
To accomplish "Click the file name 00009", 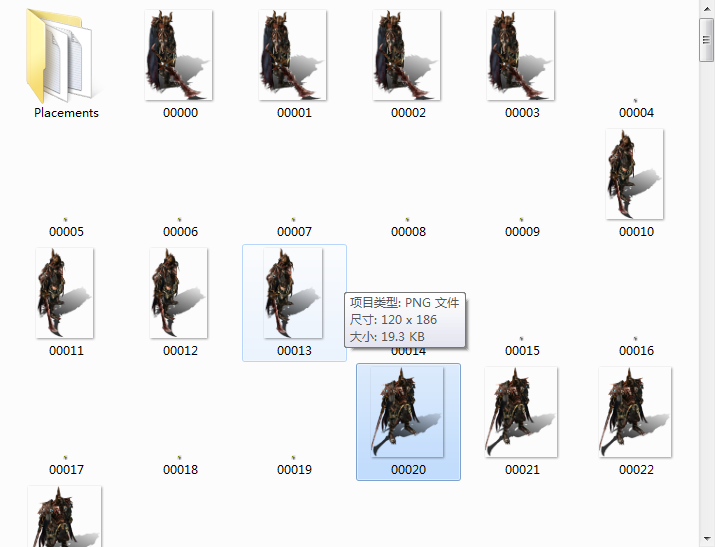I will coord(522,232).
